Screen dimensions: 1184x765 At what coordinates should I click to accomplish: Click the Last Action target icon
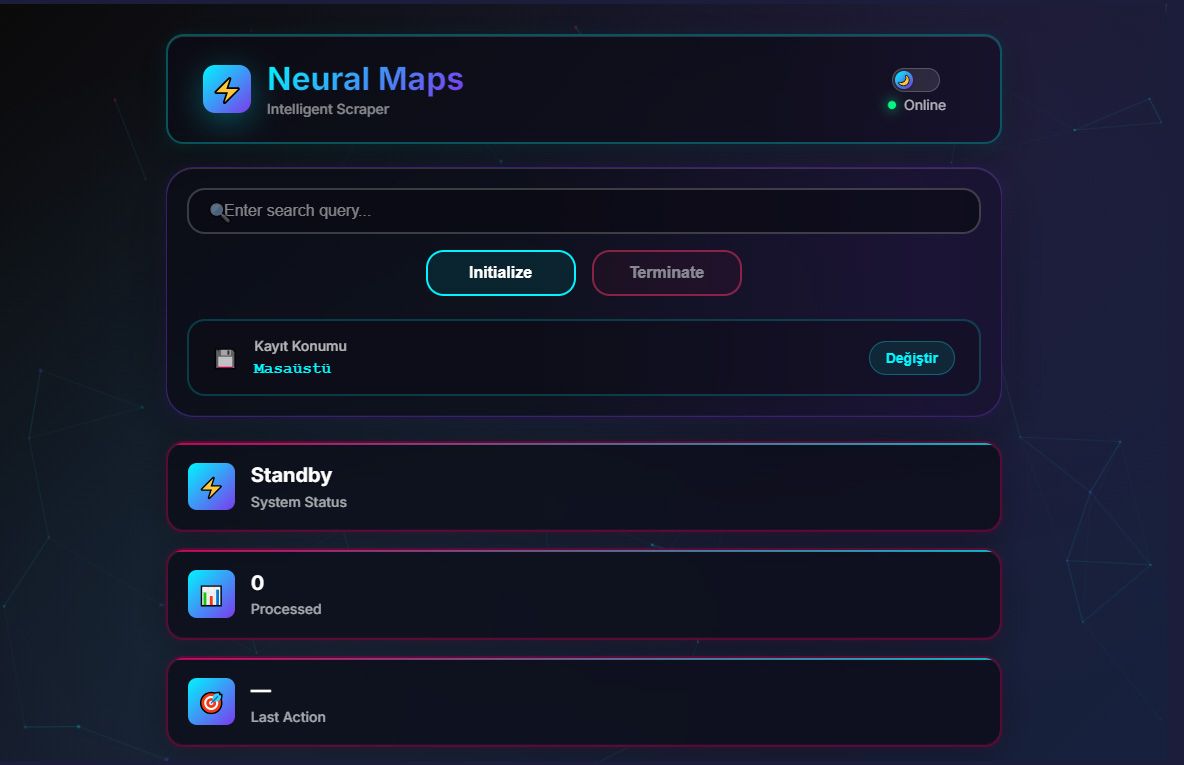click(211, 702)
